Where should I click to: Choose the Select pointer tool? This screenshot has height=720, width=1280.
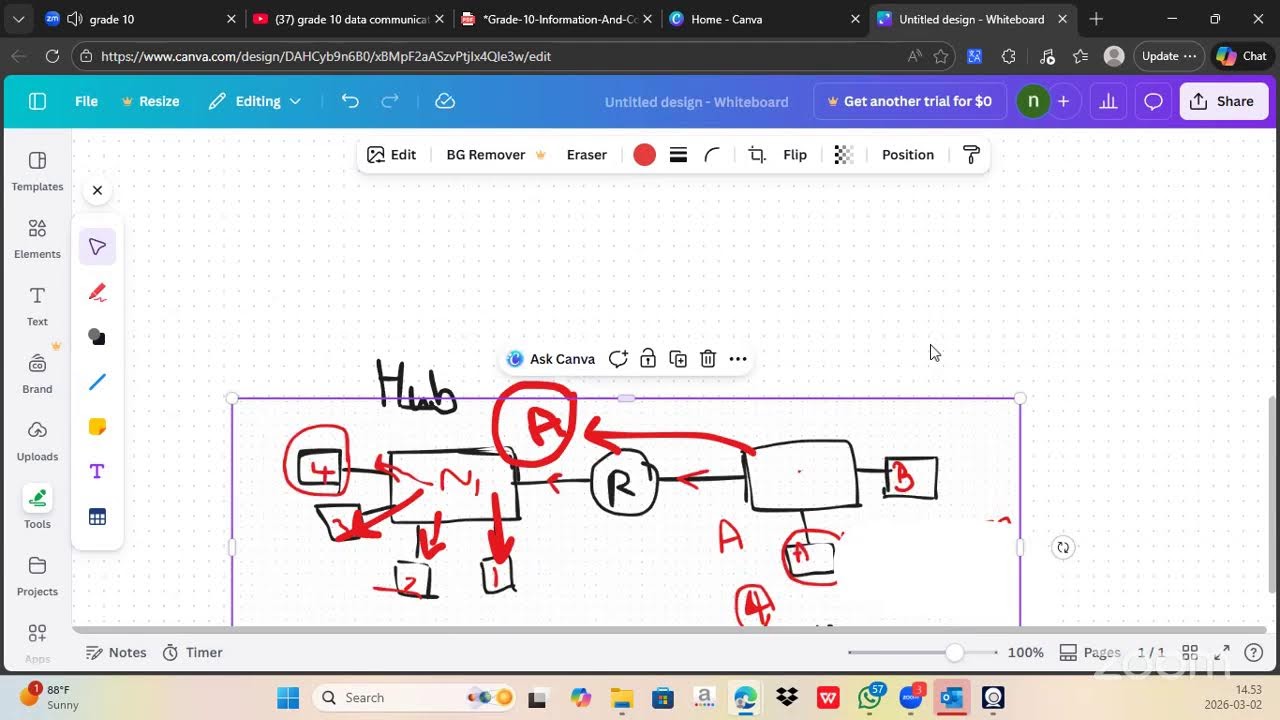point(97,247)
